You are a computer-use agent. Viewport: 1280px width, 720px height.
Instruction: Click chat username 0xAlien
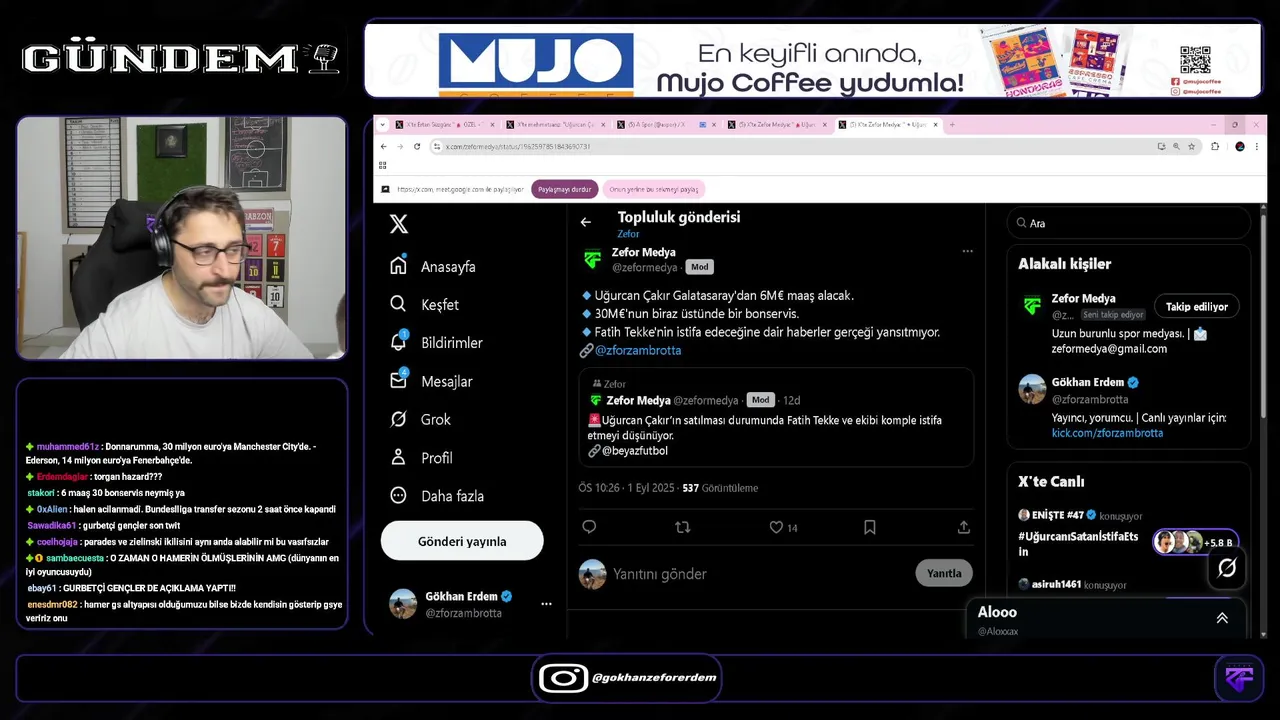(x=53, y=509)
